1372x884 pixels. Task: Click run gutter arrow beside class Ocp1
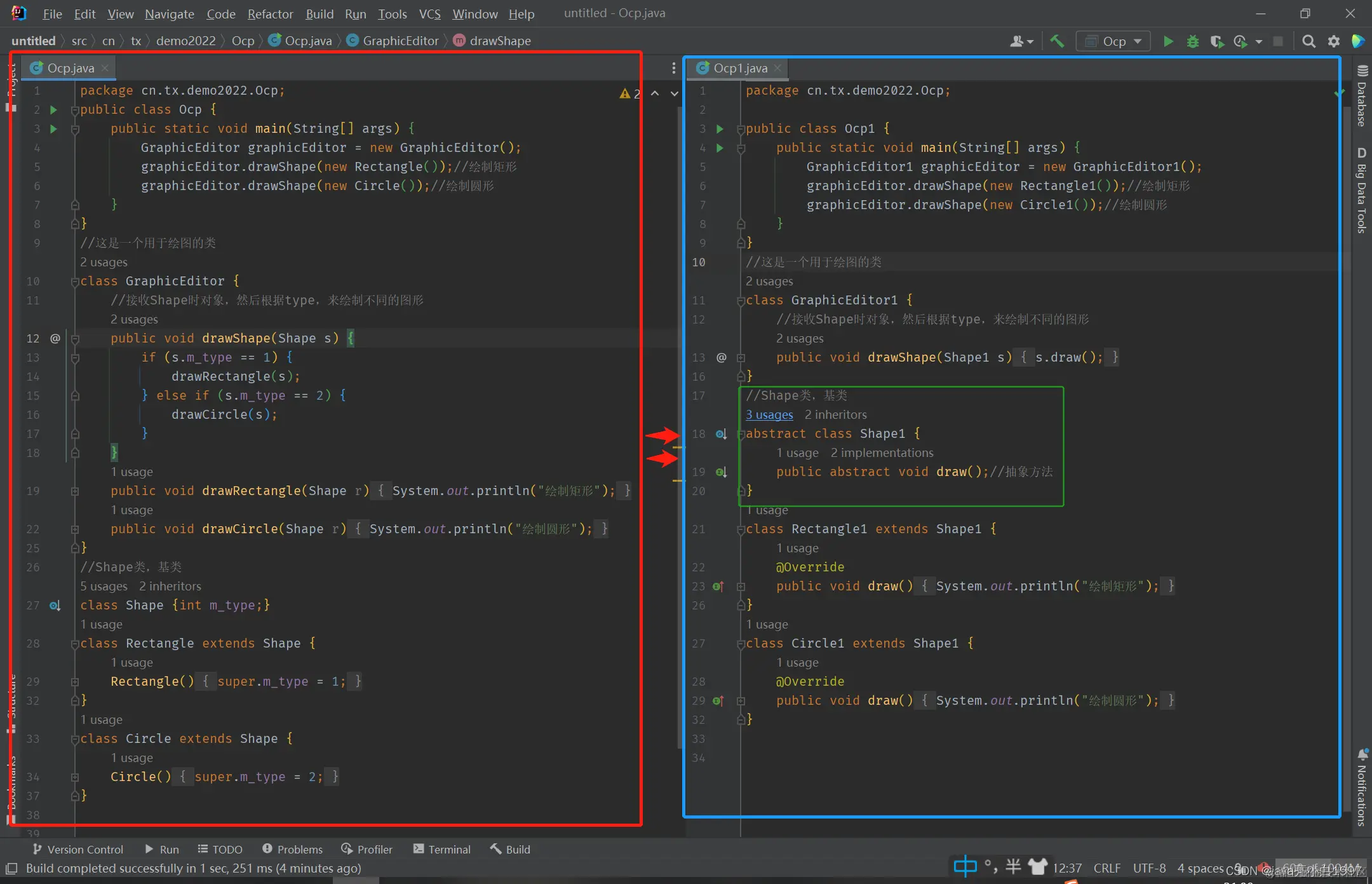click(x=720, y=128)
